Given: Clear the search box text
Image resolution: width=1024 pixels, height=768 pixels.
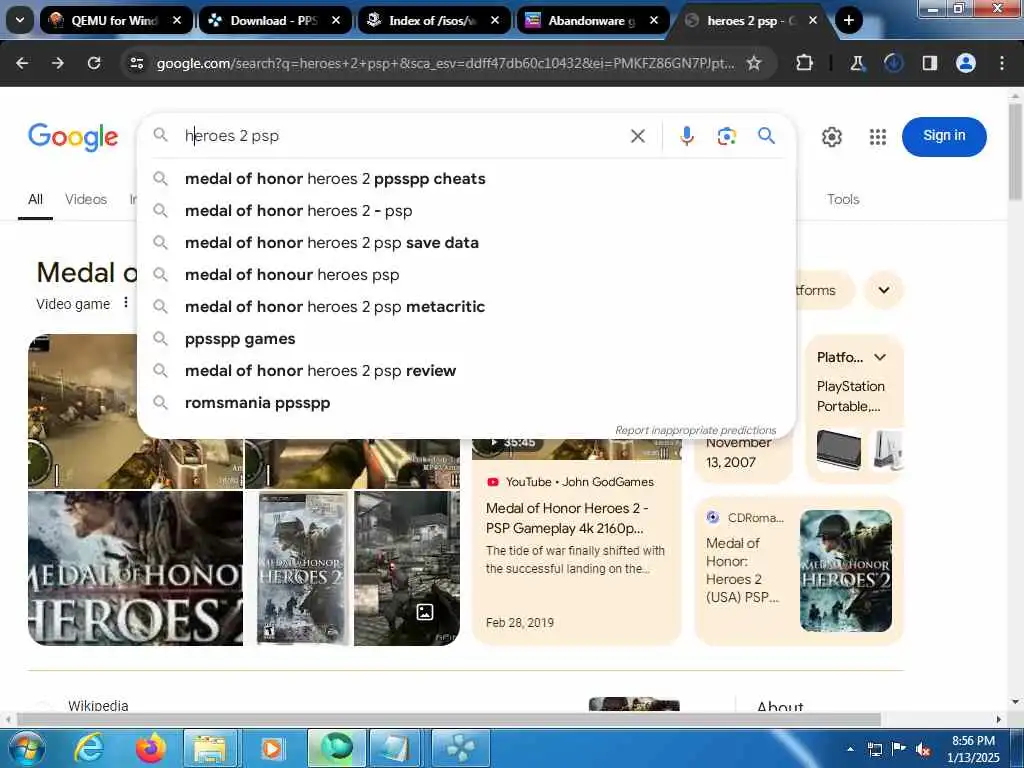Looking at the screenshot, I should [x=637, y=136].
